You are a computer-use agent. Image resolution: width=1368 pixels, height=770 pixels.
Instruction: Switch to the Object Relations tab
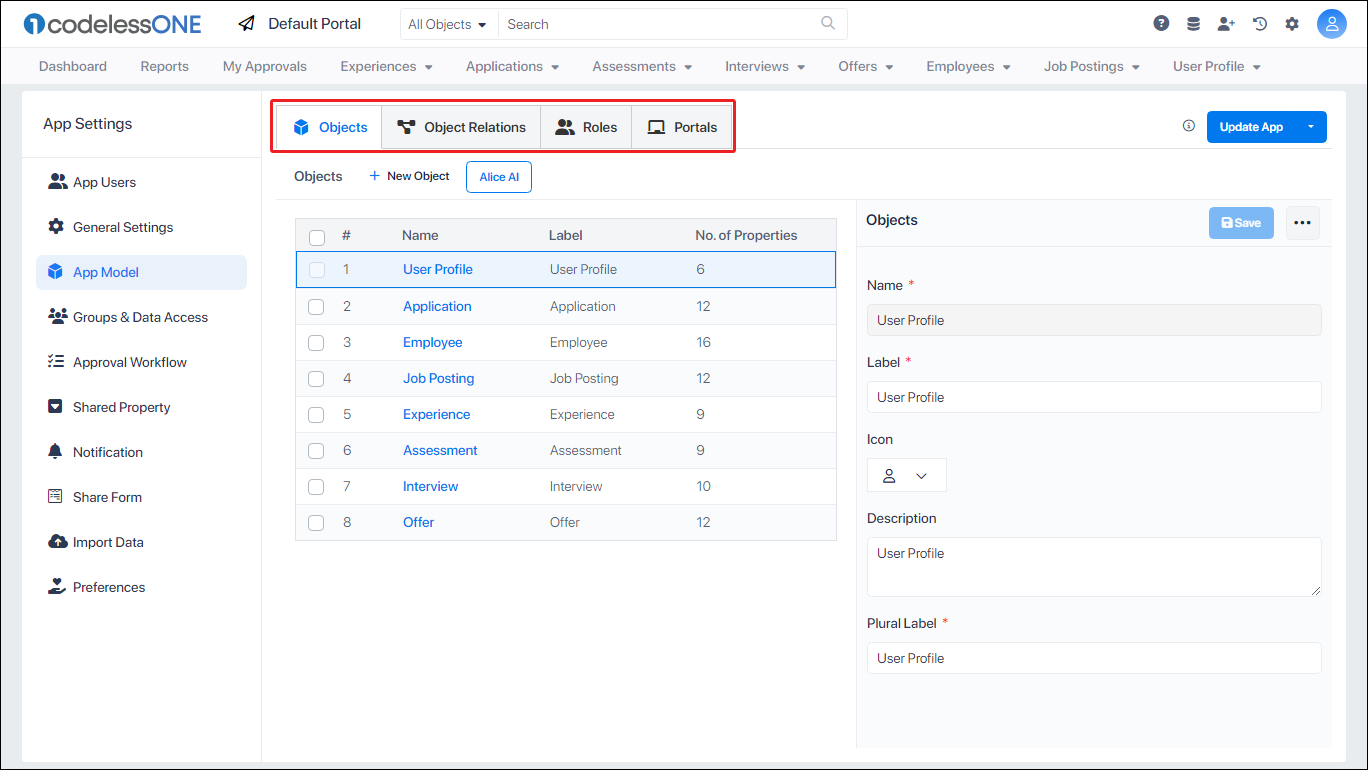point(461,126)
